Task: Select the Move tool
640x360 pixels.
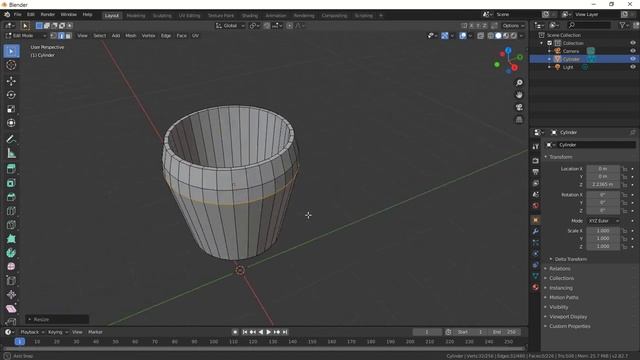Action: pyautogui.click(x=11, y=81)
